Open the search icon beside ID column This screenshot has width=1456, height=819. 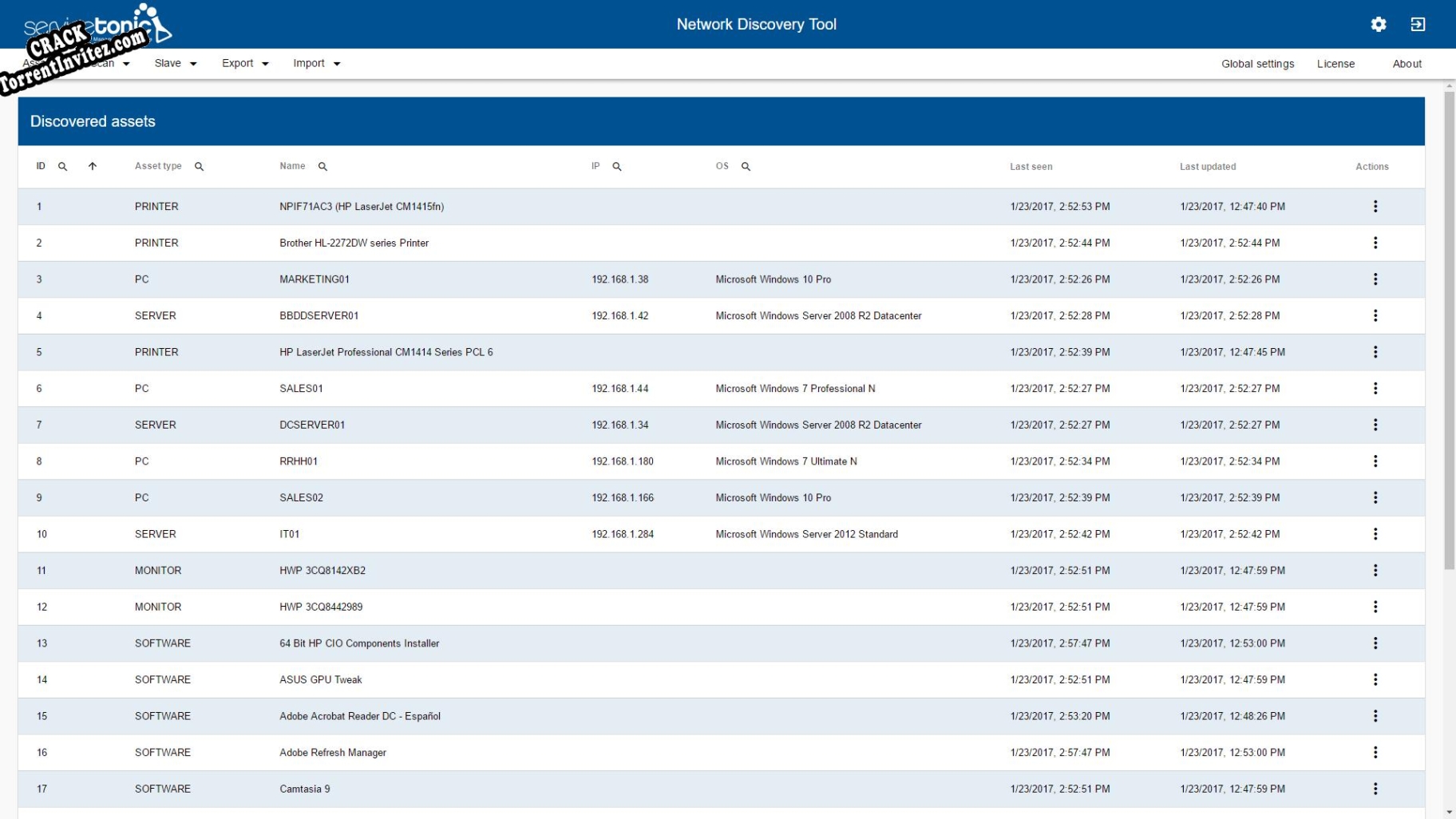[x=62, y=167]
